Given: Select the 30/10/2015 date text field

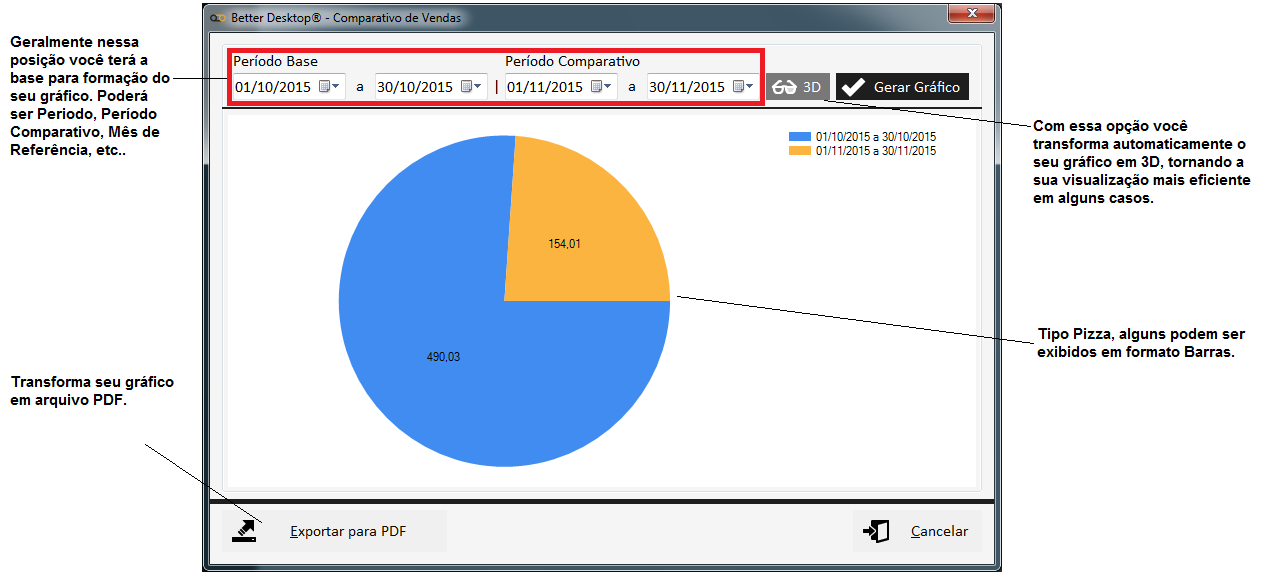Looking at the screenshot, I should coord(415,87).
